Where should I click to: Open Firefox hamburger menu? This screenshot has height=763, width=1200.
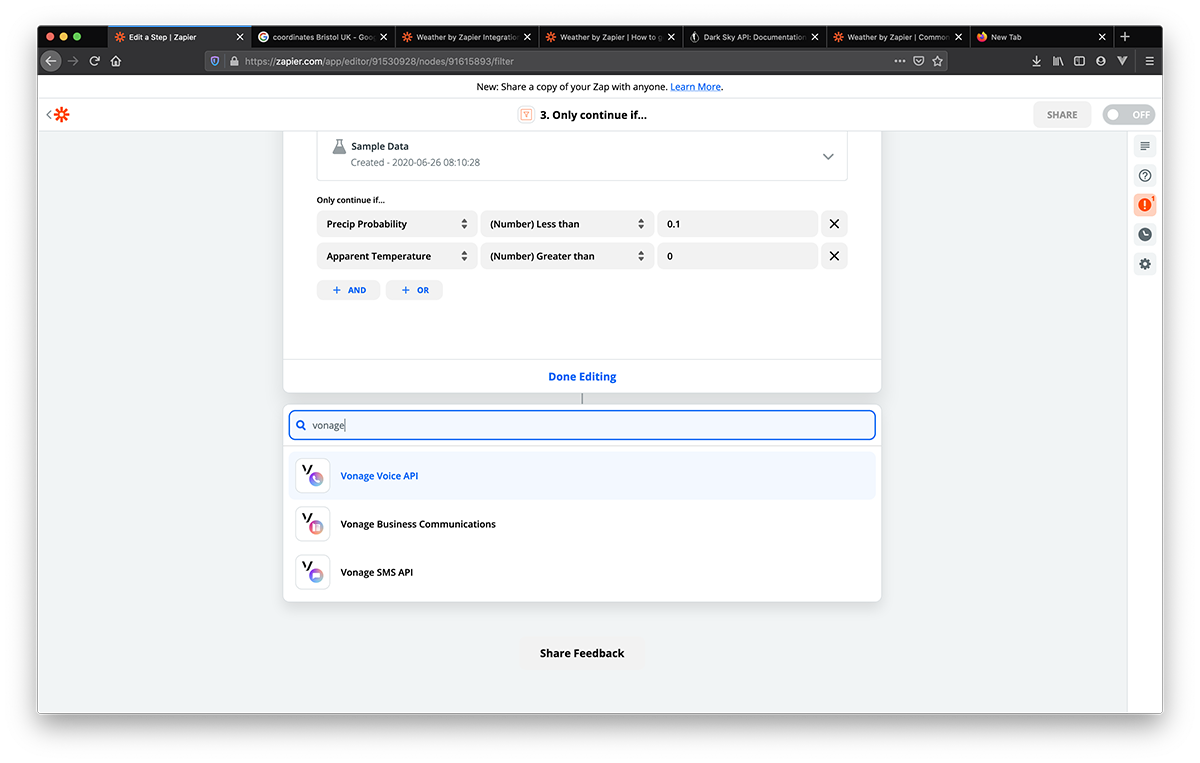click(1149, 61)
